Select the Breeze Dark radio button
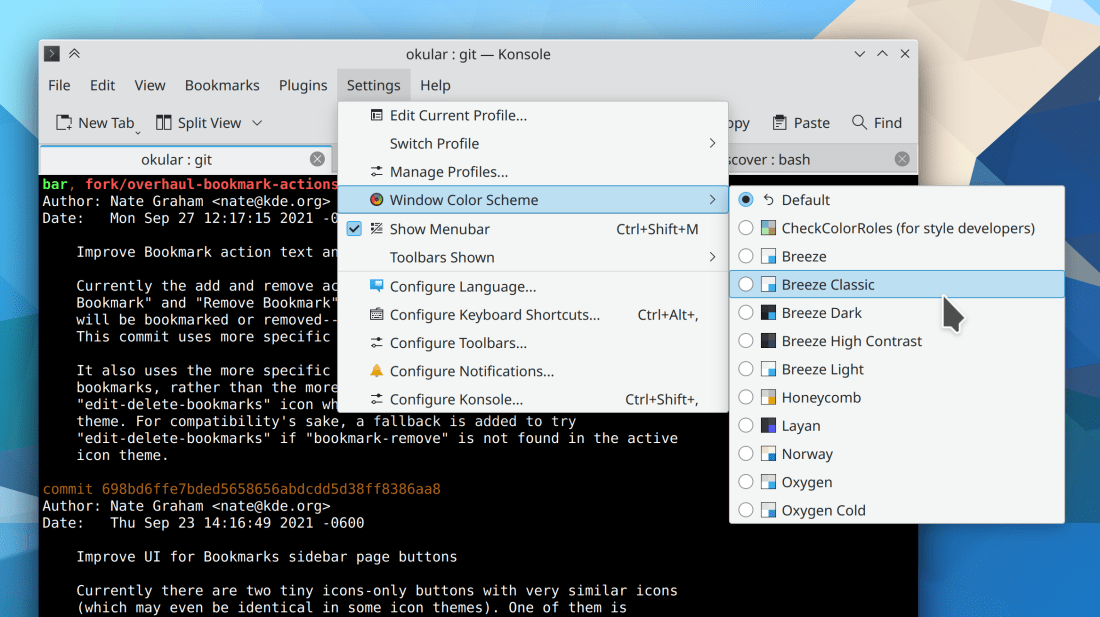This screenshot has width=1100, height=617. click(746, 313)
